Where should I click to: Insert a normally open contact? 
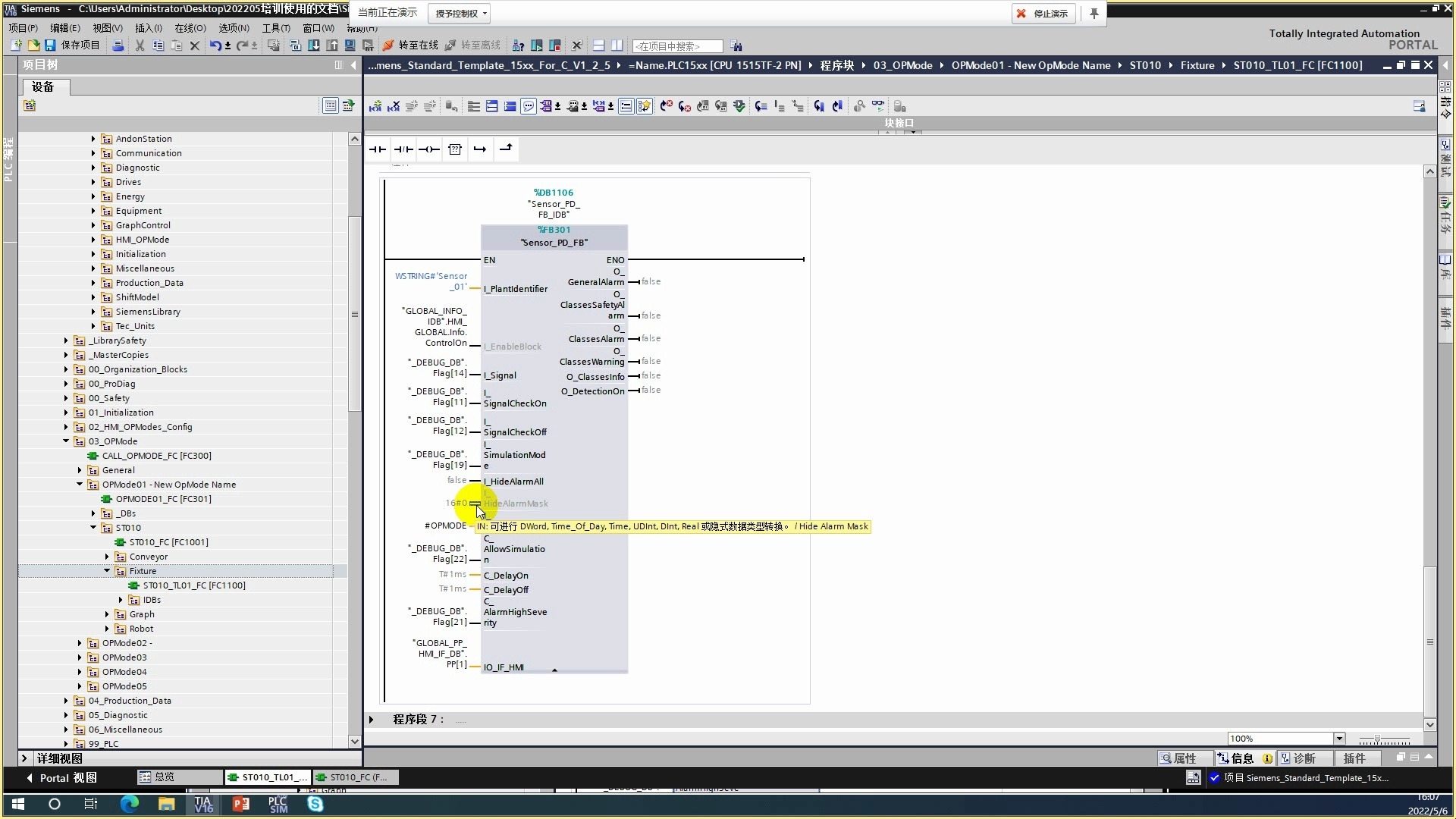click(377, 149)
